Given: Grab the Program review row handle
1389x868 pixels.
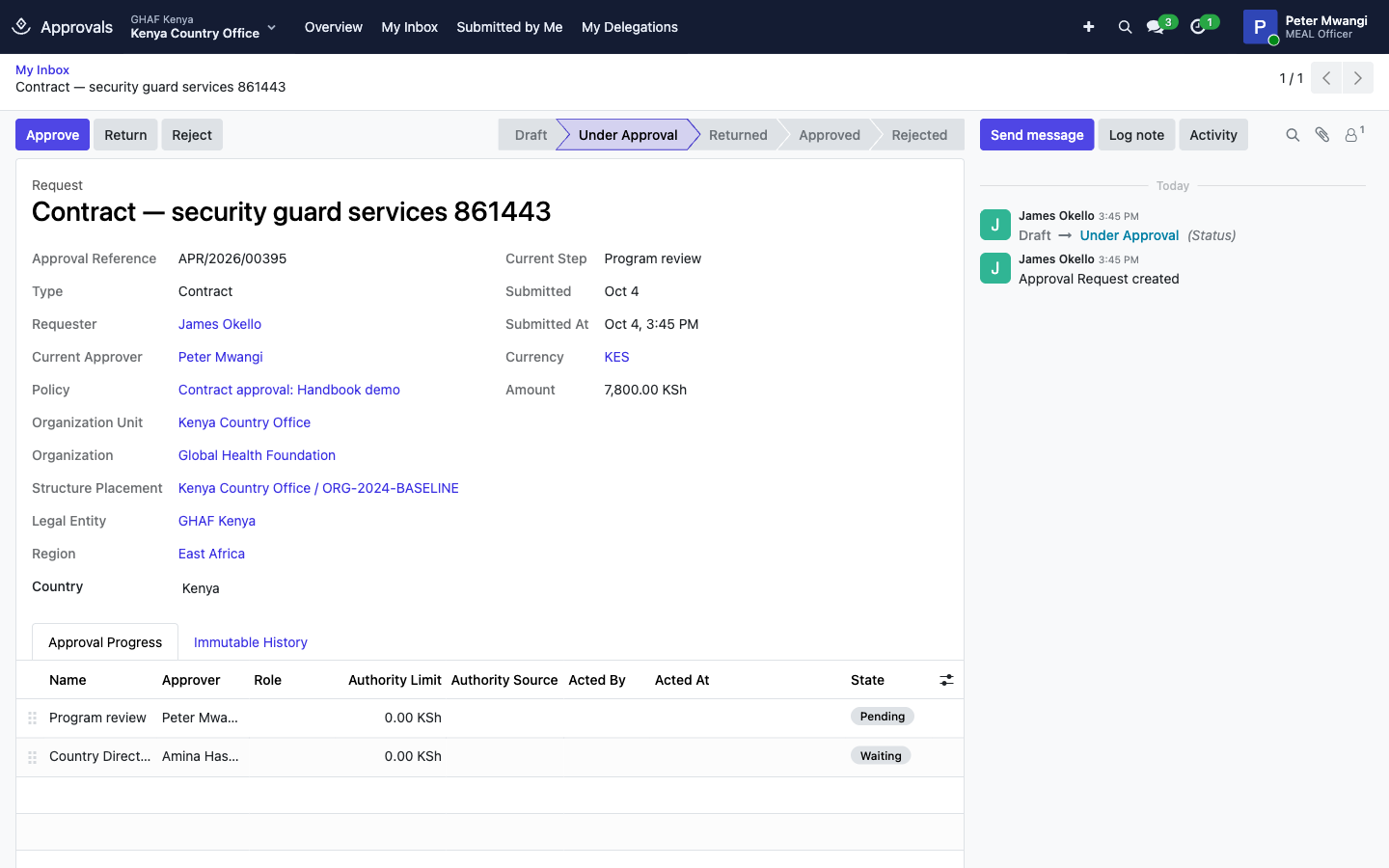Looking at the screenshot, I should (32, 718).
